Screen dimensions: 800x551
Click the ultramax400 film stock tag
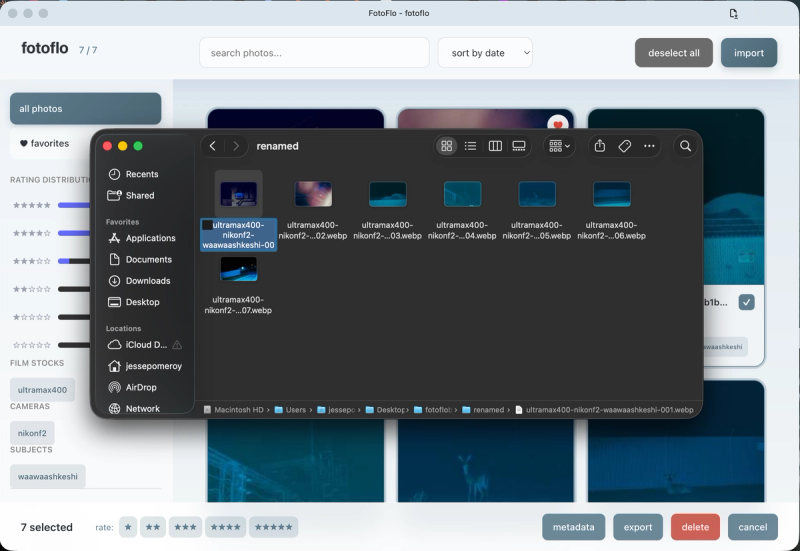tap(42, 390)
